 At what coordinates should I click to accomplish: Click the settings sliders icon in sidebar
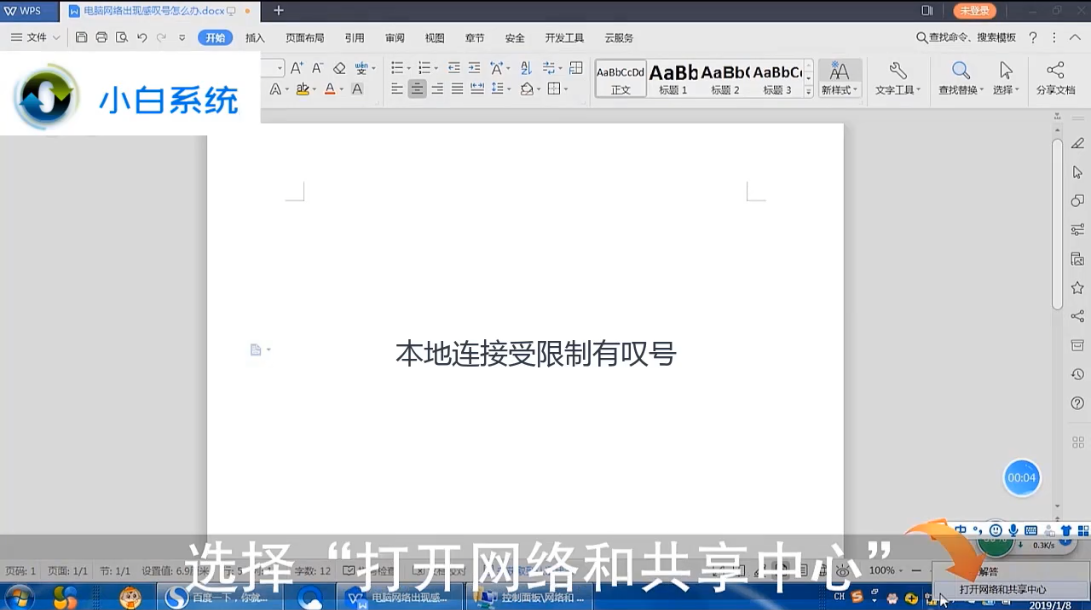pyautogui.click(x=1077, y=230)
